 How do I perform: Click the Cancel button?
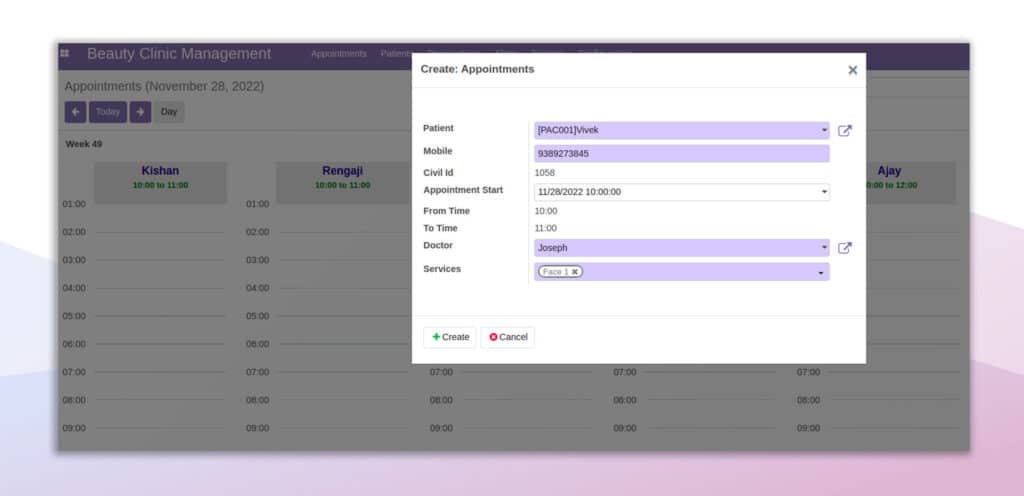coord(508,337)
